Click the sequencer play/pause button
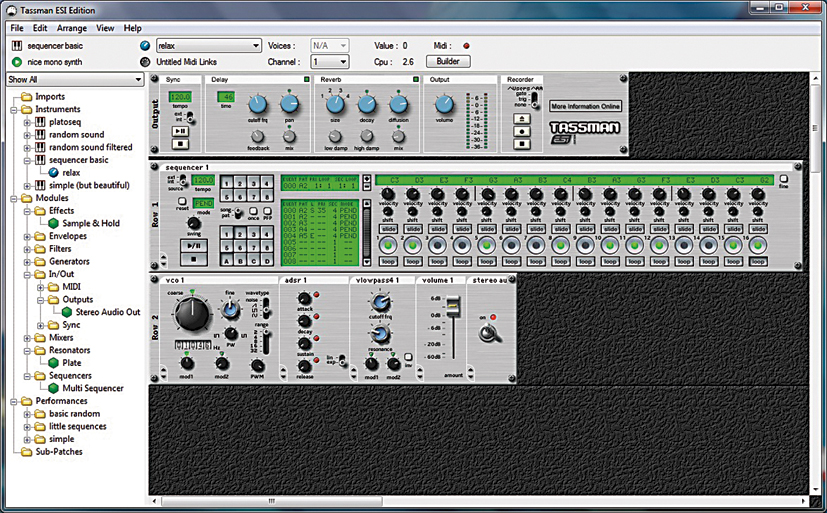Image resolution: width=827 pixels, height=513 pixels. [194, 246]
